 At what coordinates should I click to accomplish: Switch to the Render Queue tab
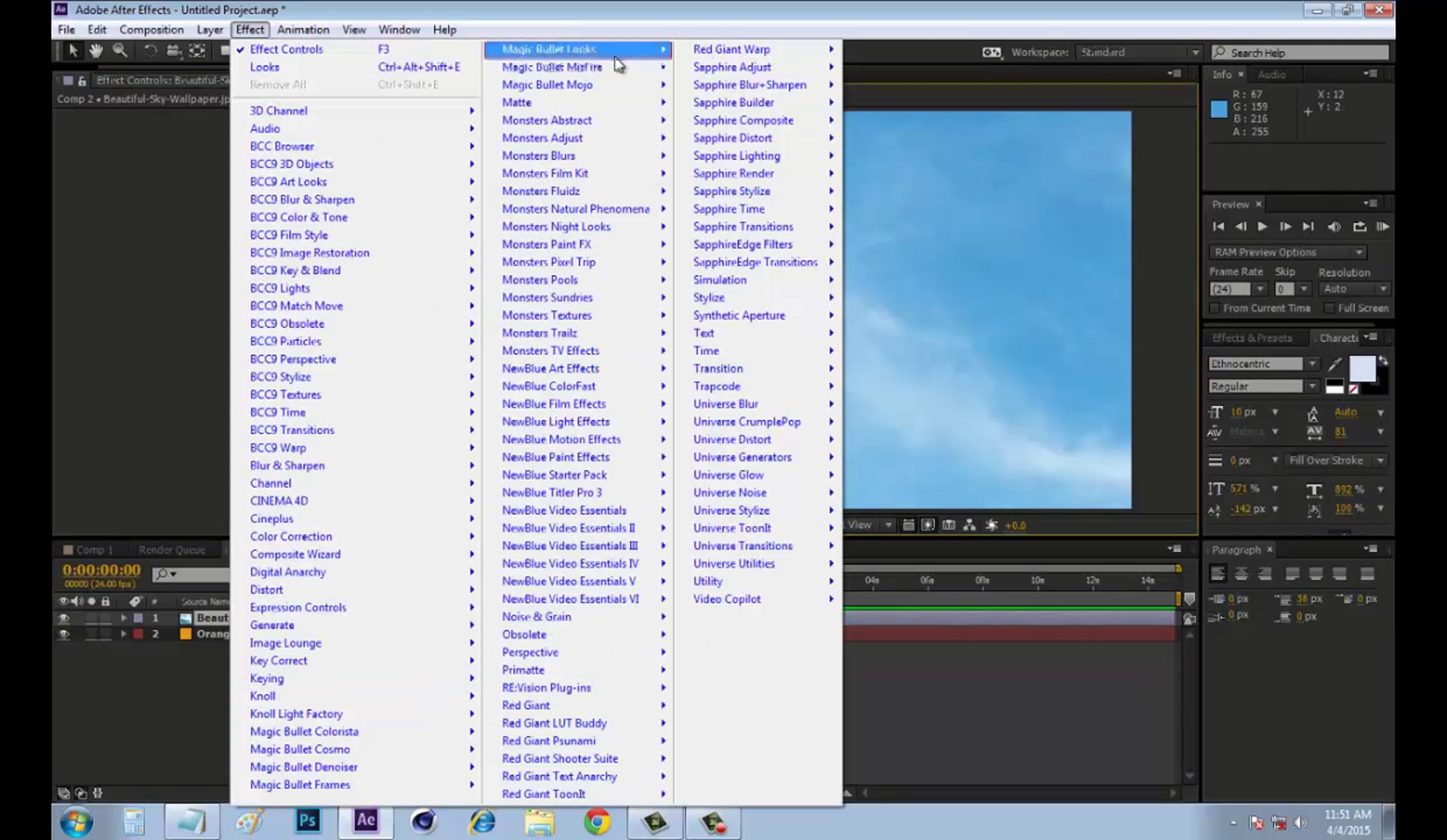pyautogui.click(x=172, y=550)
